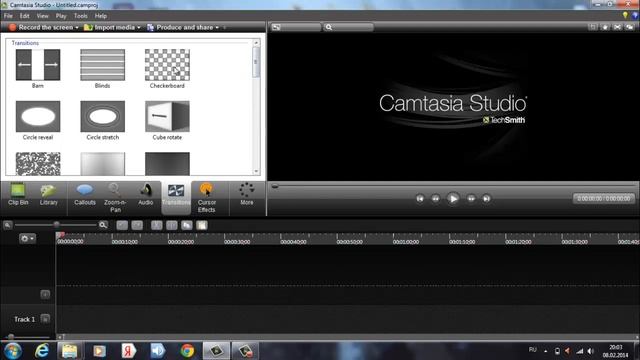Open the File menu
This screenshot has width=640, height=360.
[8, 16]
